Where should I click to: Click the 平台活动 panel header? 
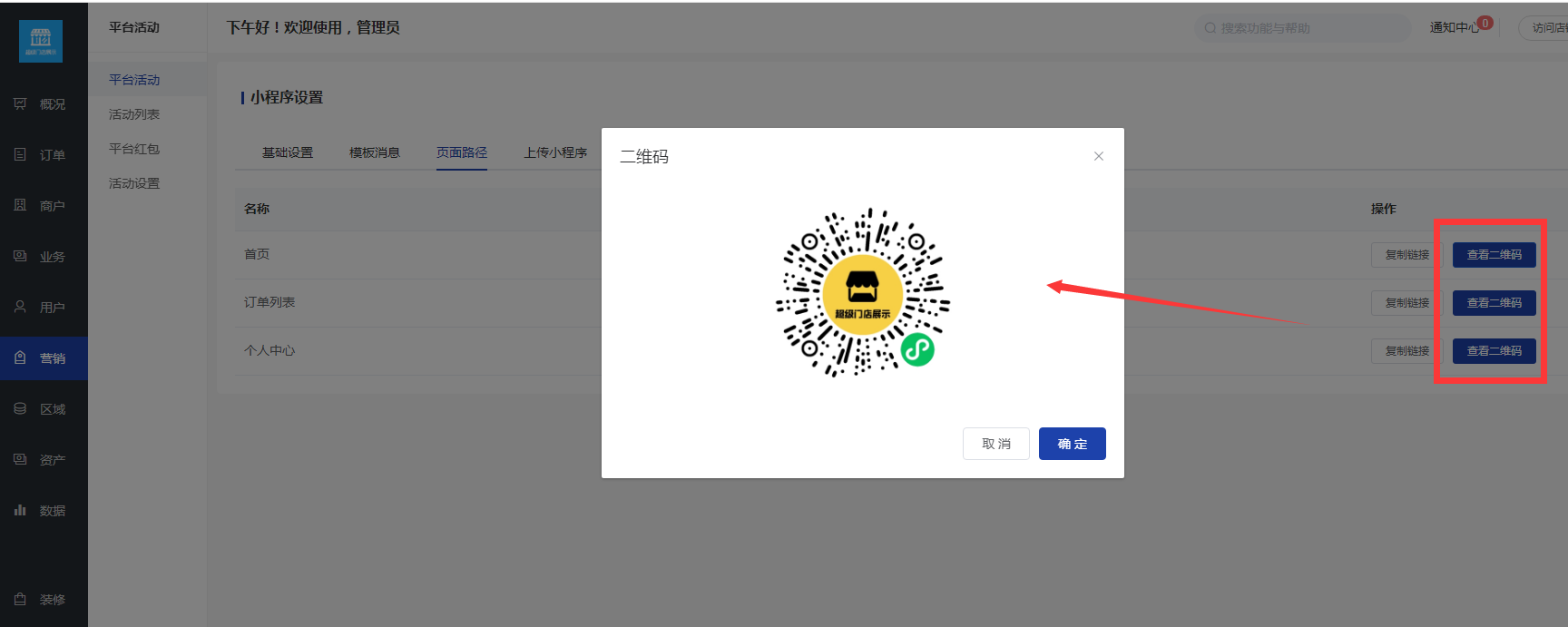point(134,27)
